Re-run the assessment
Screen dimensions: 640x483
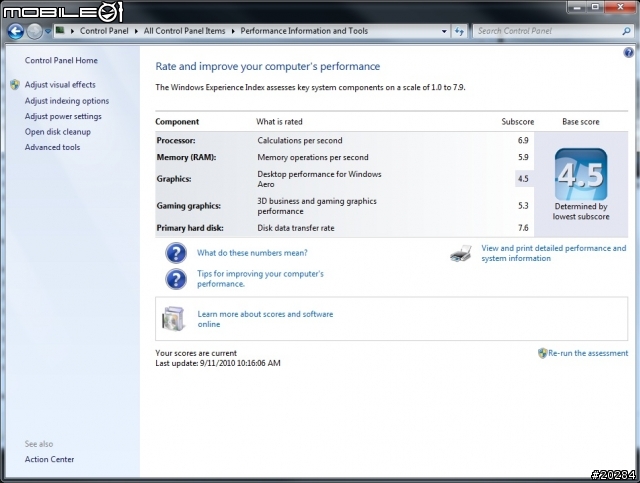[x=588, y=353]
